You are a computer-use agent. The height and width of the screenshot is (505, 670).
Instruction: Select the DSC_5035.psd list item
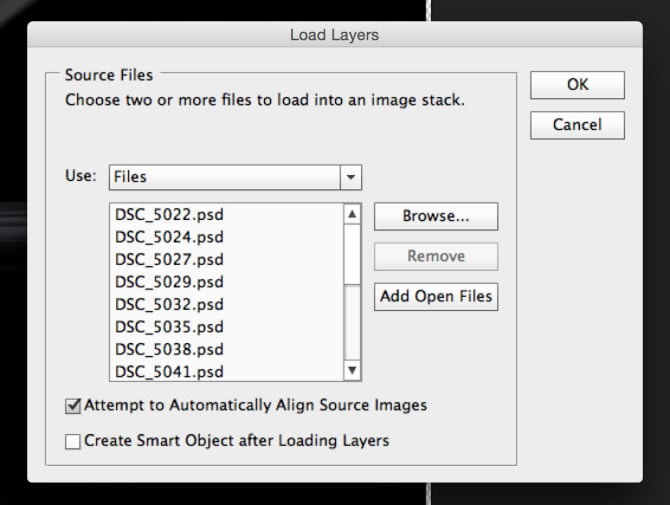(x=169, y=326)
